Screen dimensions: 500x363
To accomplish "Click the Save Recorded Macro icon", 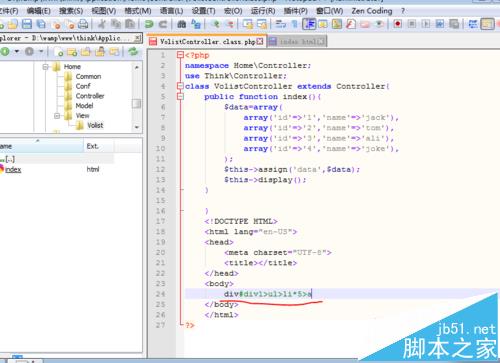I will (454, 24).
